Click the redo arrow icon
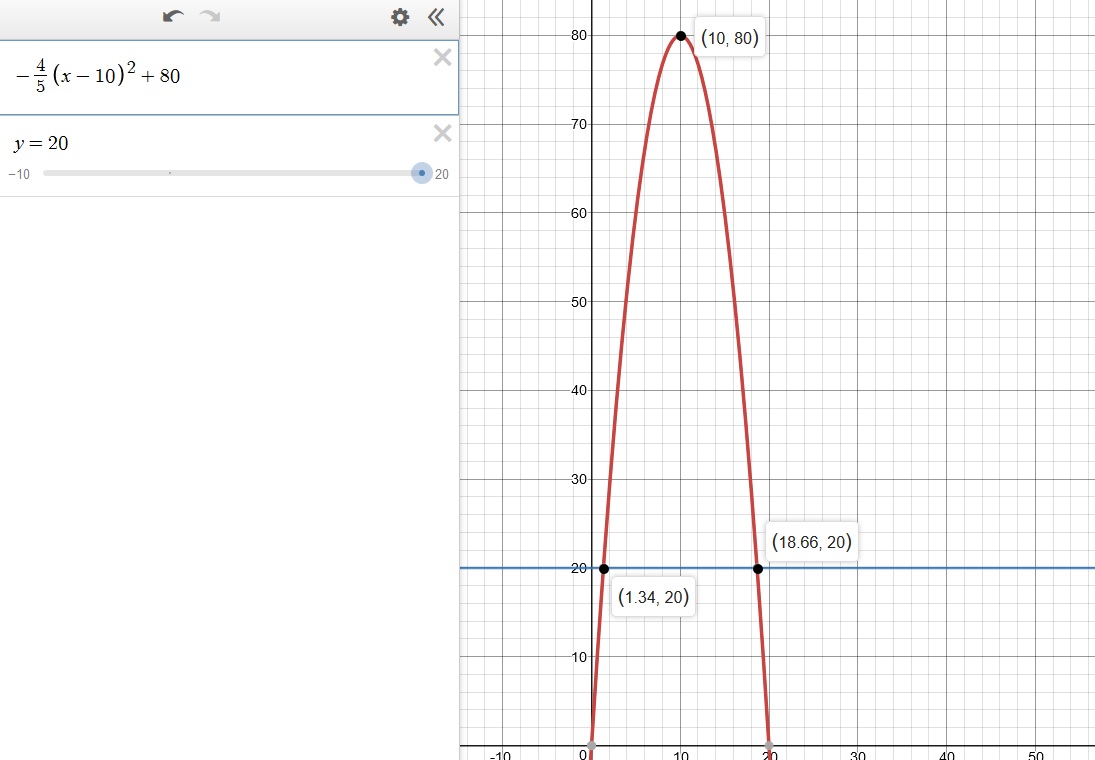Image resolution: width=1095 pixels, height=760 pixels. point(210,17)
